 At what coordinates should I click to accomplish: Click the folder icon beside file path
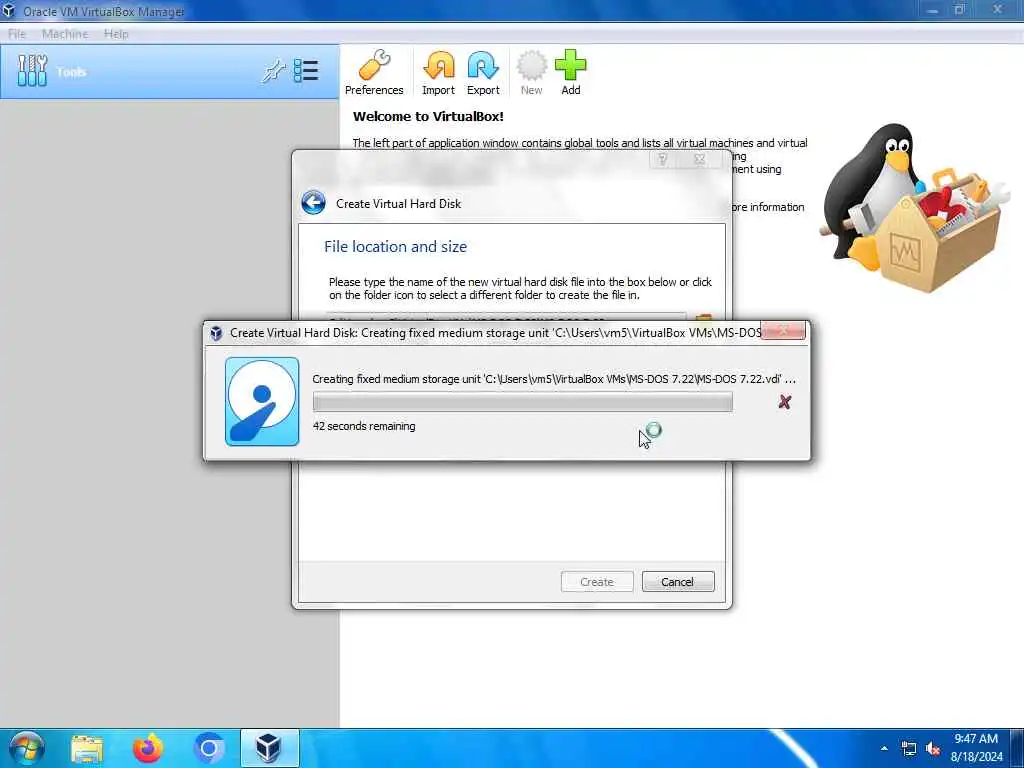(703, 319)
